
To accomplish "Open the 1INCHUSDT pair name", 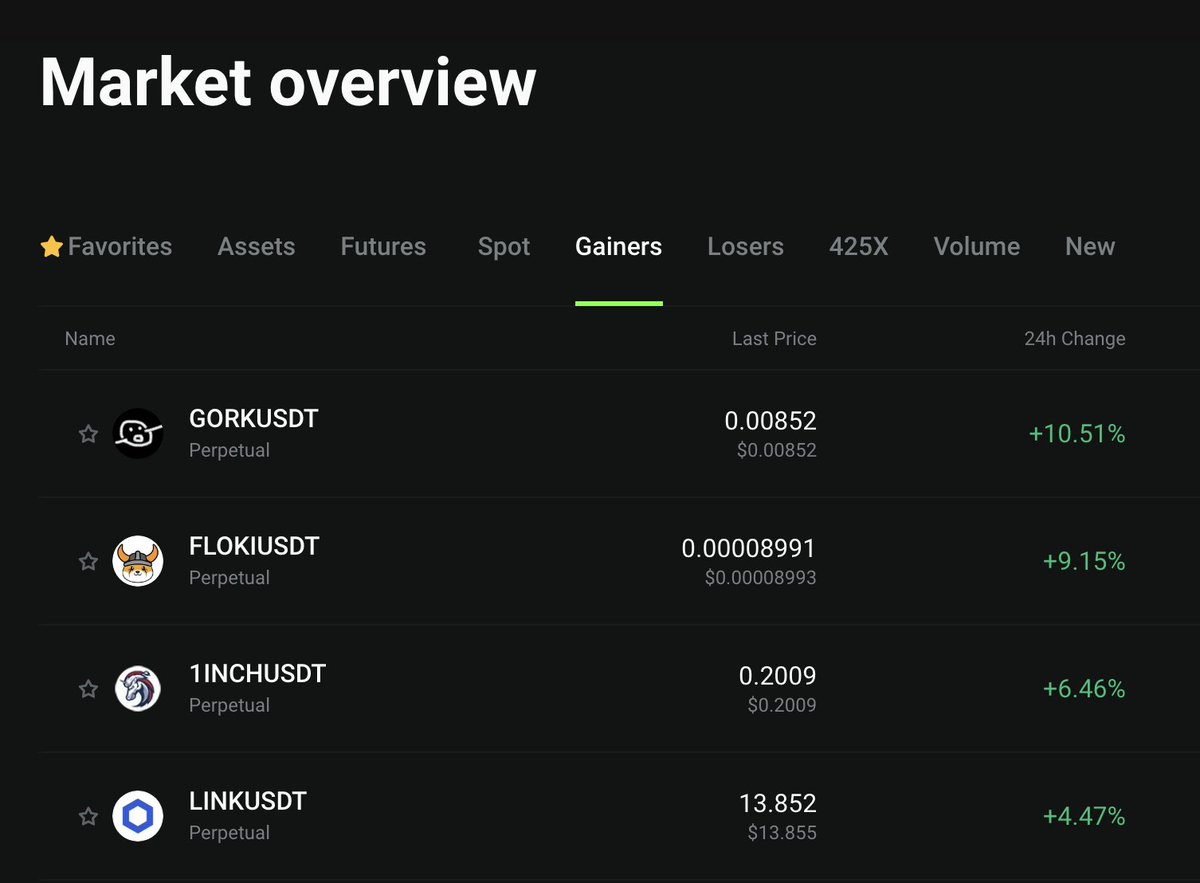I will point(258,674).
